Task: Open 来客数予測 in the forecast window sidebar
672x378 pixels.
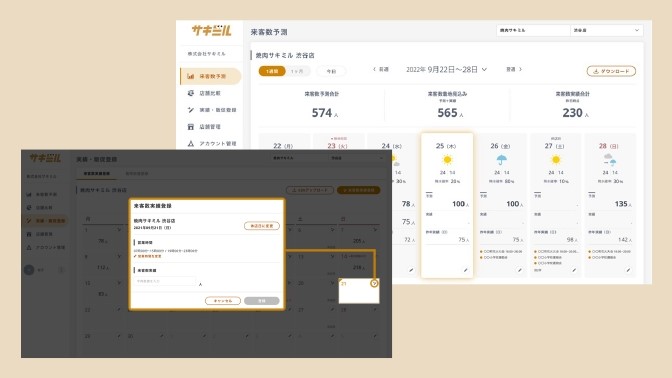Action: (x=210, y=76)
